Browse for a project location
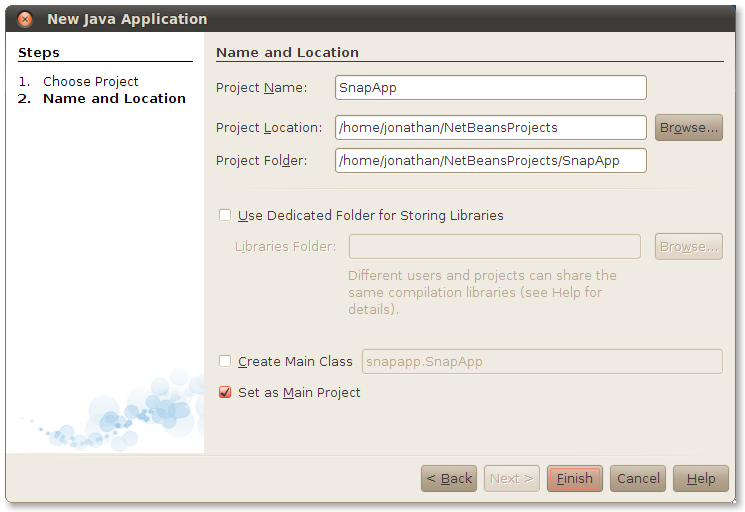This screenshot has width=745, height=512. click(688, 128)
